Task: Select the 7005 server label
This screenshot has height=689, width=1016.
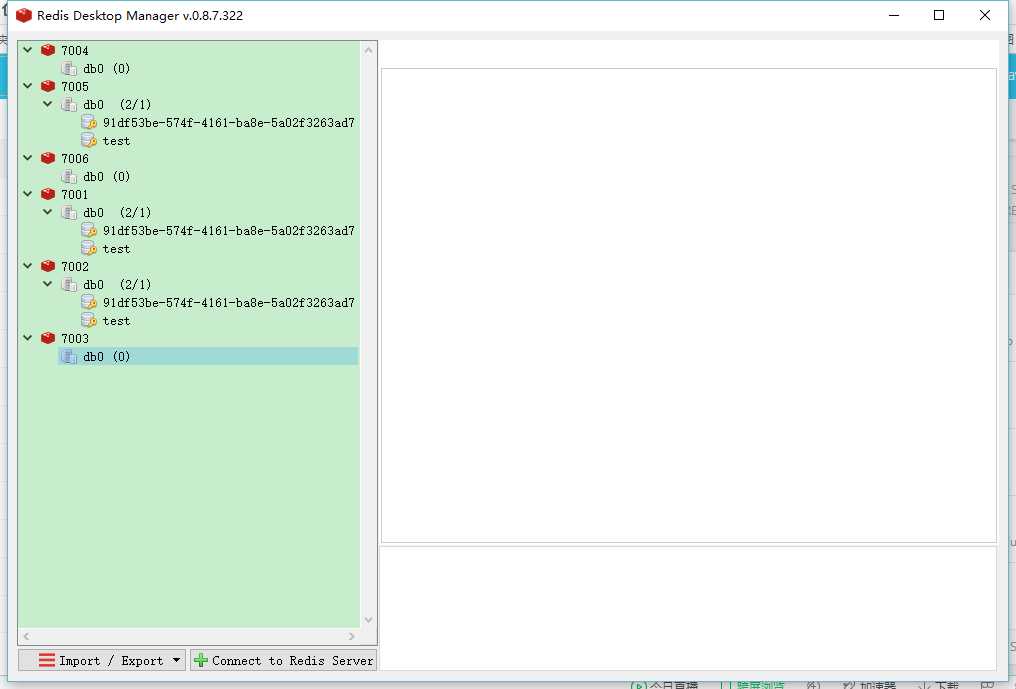Action: tap(75, 87)
